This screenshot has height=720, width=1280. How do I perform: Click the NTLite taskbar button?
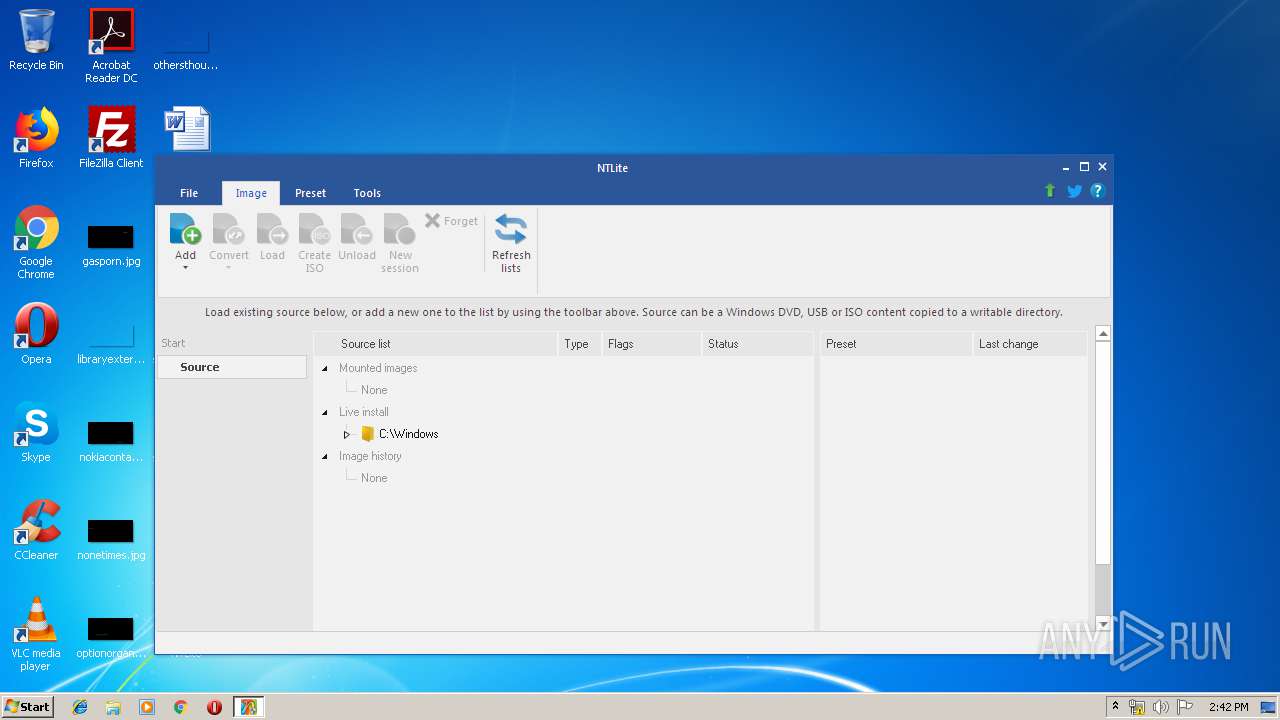pos(248,707)
